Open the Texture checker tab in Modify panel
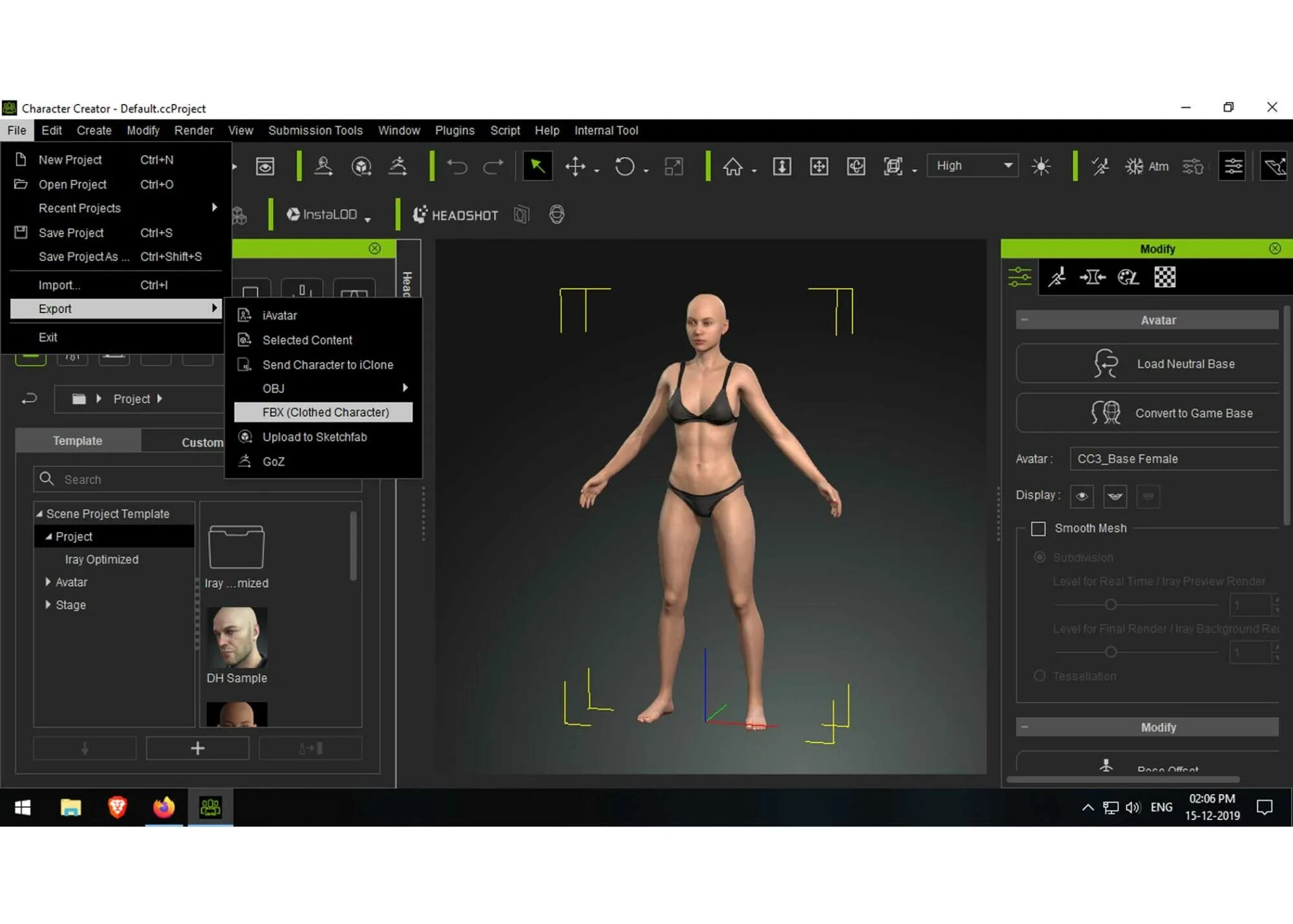The width and height of the screenshot is (1293, 924). [1165, 277]
